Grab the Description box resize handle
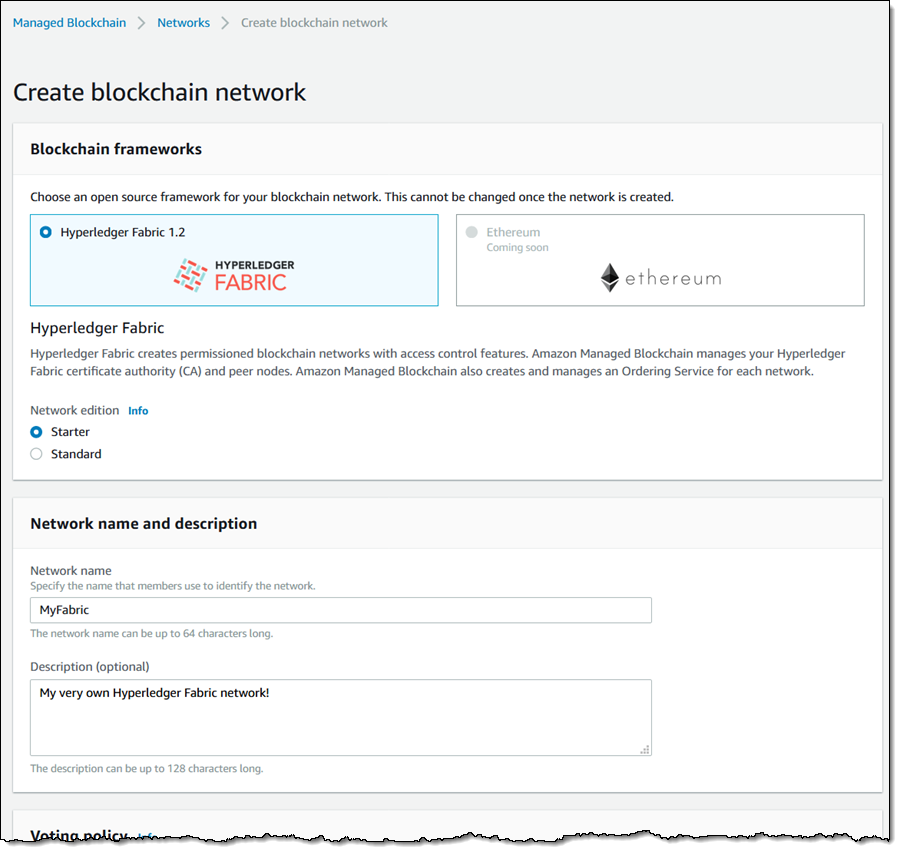Viewport: 900px width, 852px height. [645, 749]
